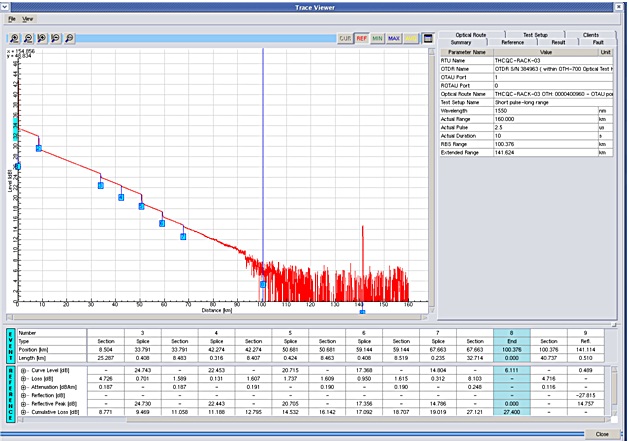Click event marker 5 on the graph

click(142, 207)
